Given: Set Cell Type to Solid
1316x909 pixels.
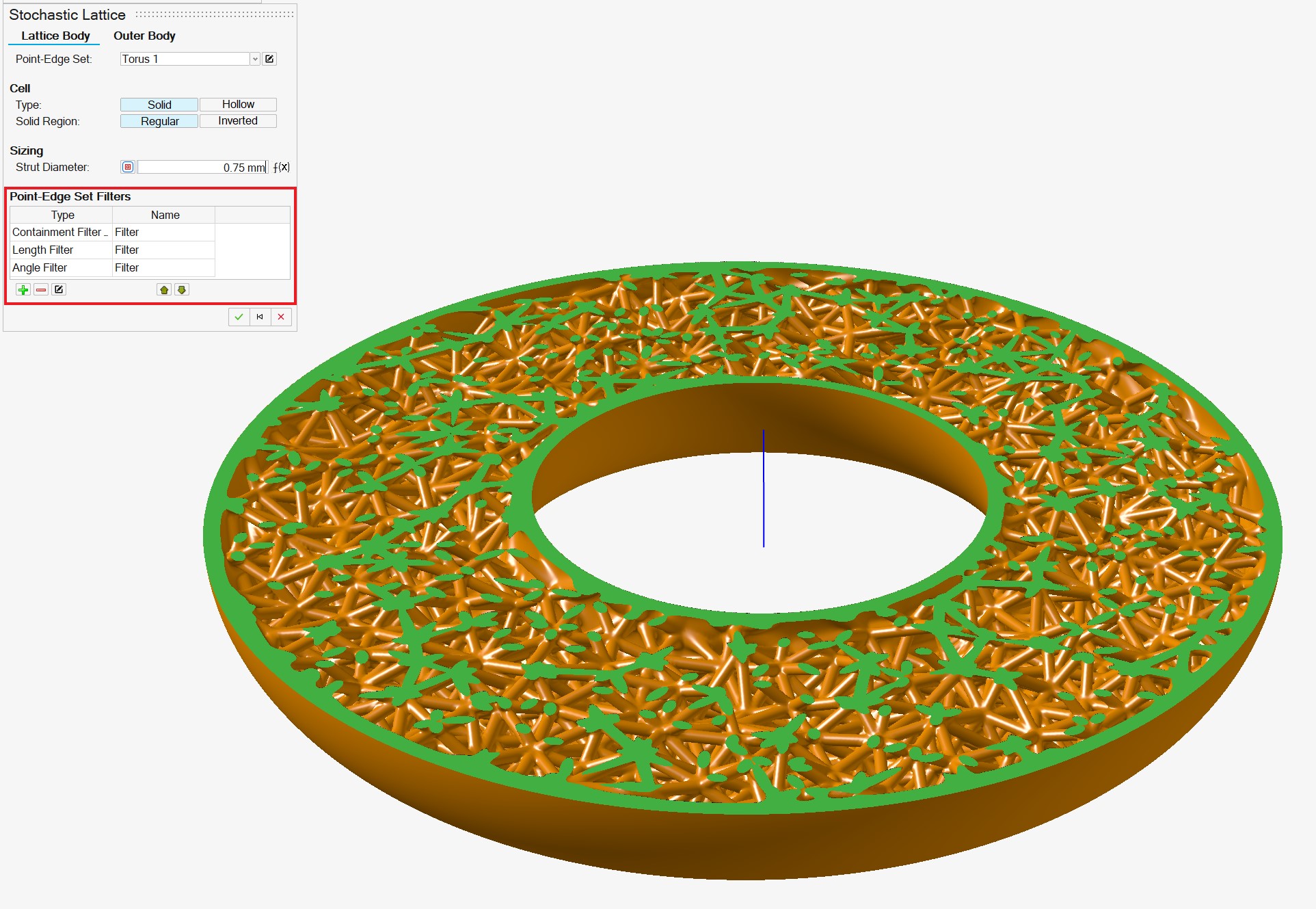Looking at the screenshot, I should tap(159, 105).
